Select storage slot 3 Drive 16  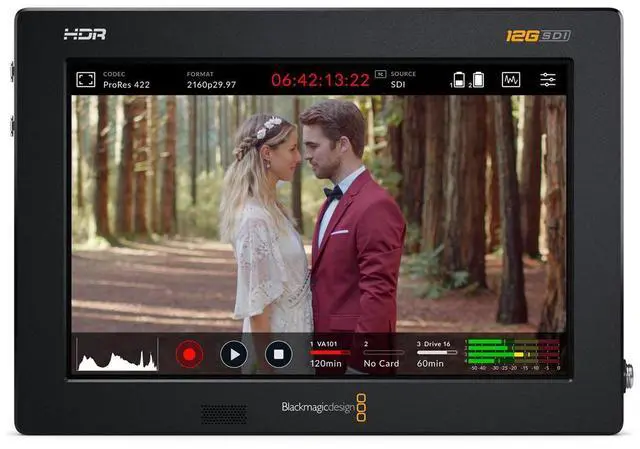point(436,353)
